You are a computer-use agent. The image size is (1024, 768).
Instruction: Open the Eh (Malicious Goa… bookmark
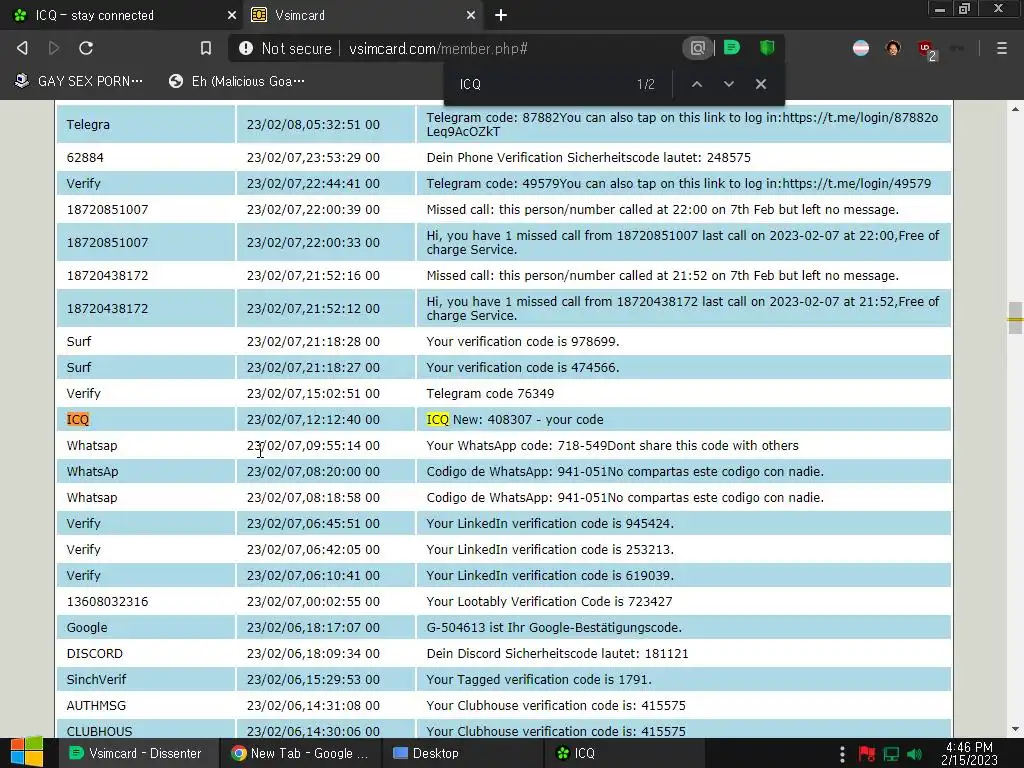click(236, 81)
